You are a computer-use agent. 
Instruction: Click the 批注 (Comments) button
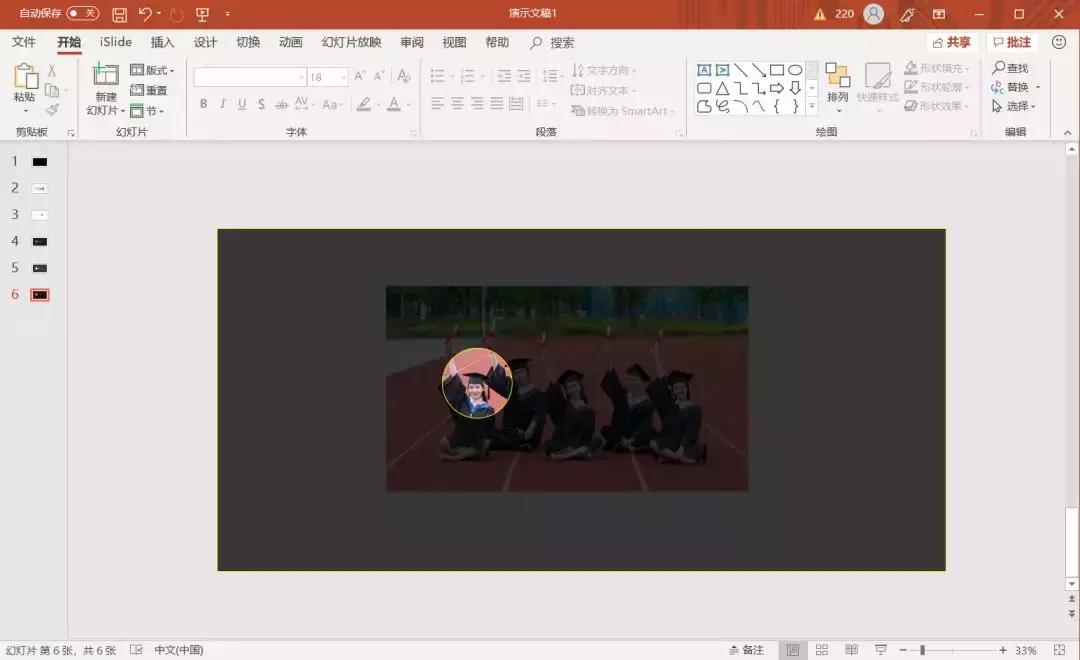click(x=1011, y=42)
